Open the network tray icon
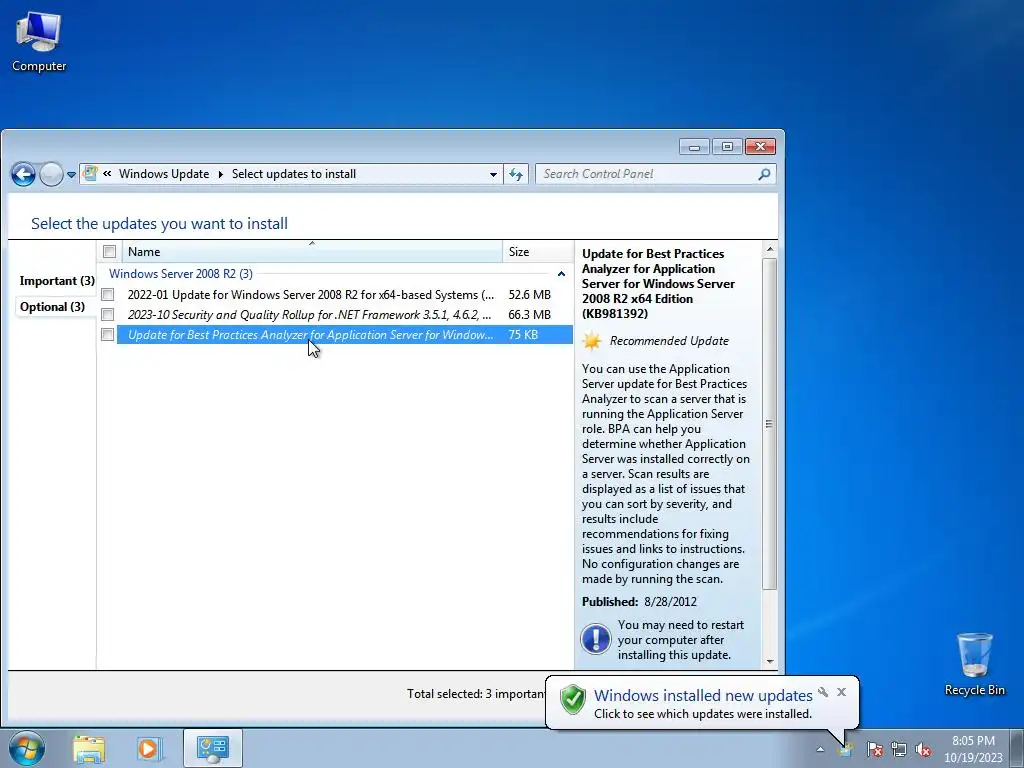The image size is (1024, 768). point(899,749)
